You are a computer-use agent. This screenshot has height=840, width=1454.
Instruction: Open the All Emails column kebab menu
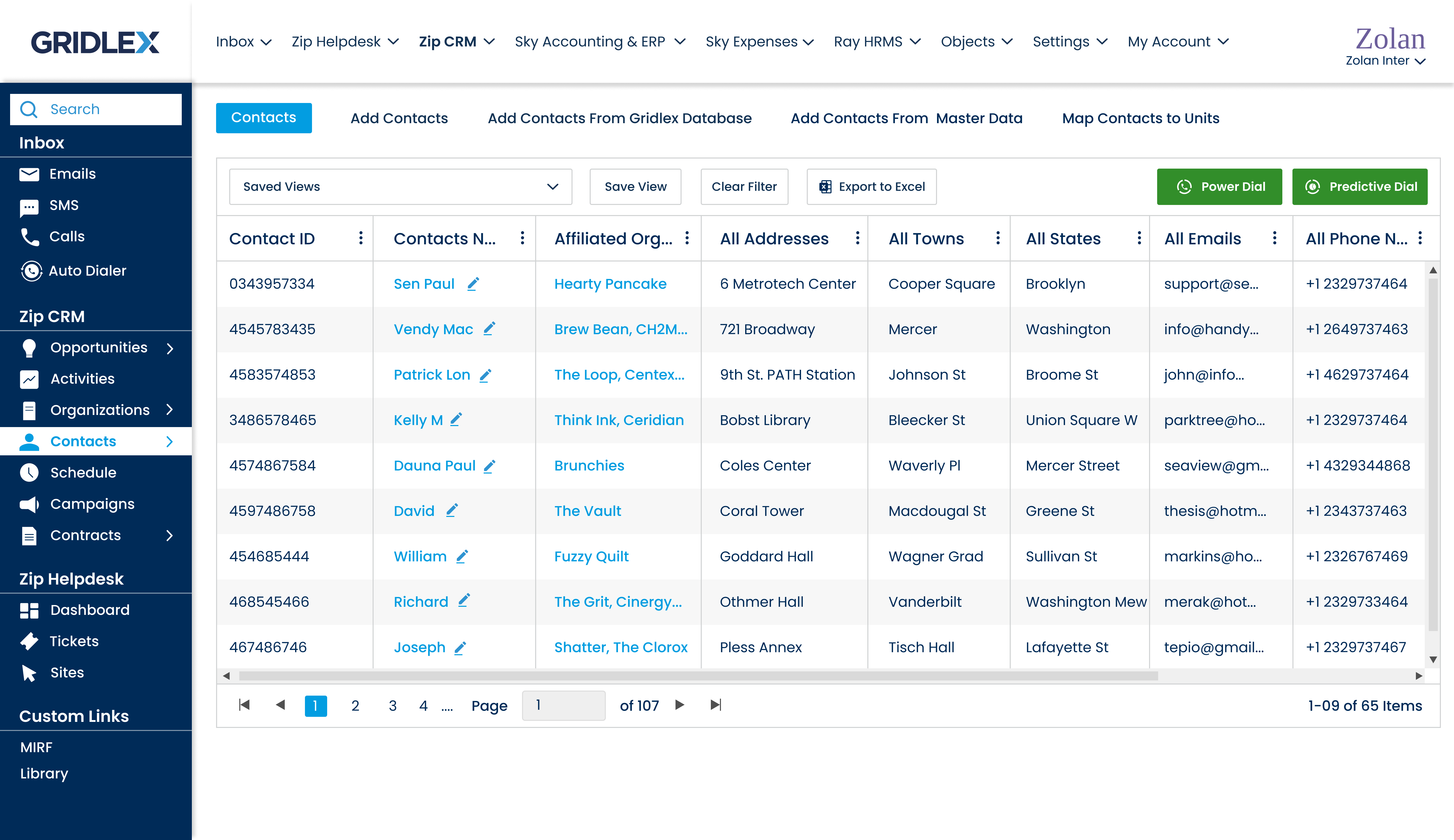pos(1274,238)
